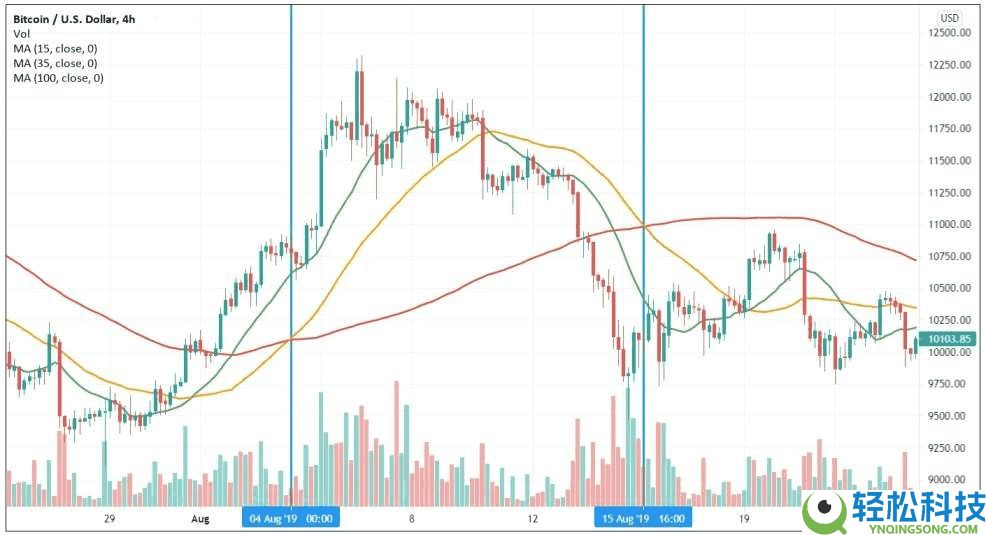The width and height of the screenshot is (986, 535).
Task: Click the green eye watermark logo
Action: click(825, 510)
